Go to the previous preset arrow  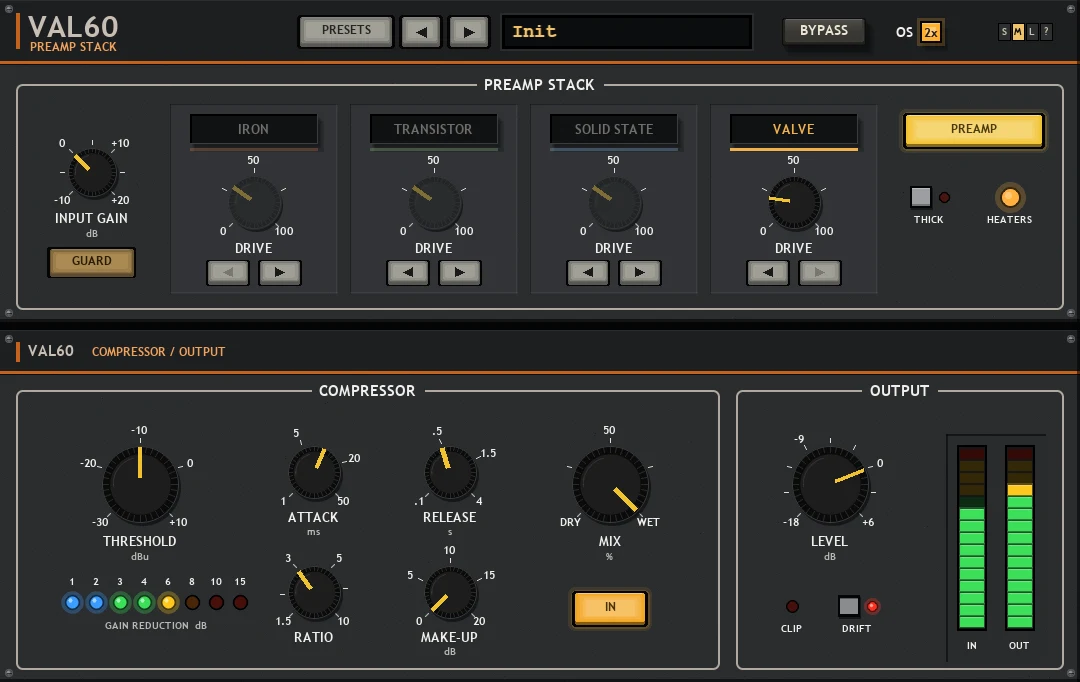pyautogui.click(x=421, y=32)
